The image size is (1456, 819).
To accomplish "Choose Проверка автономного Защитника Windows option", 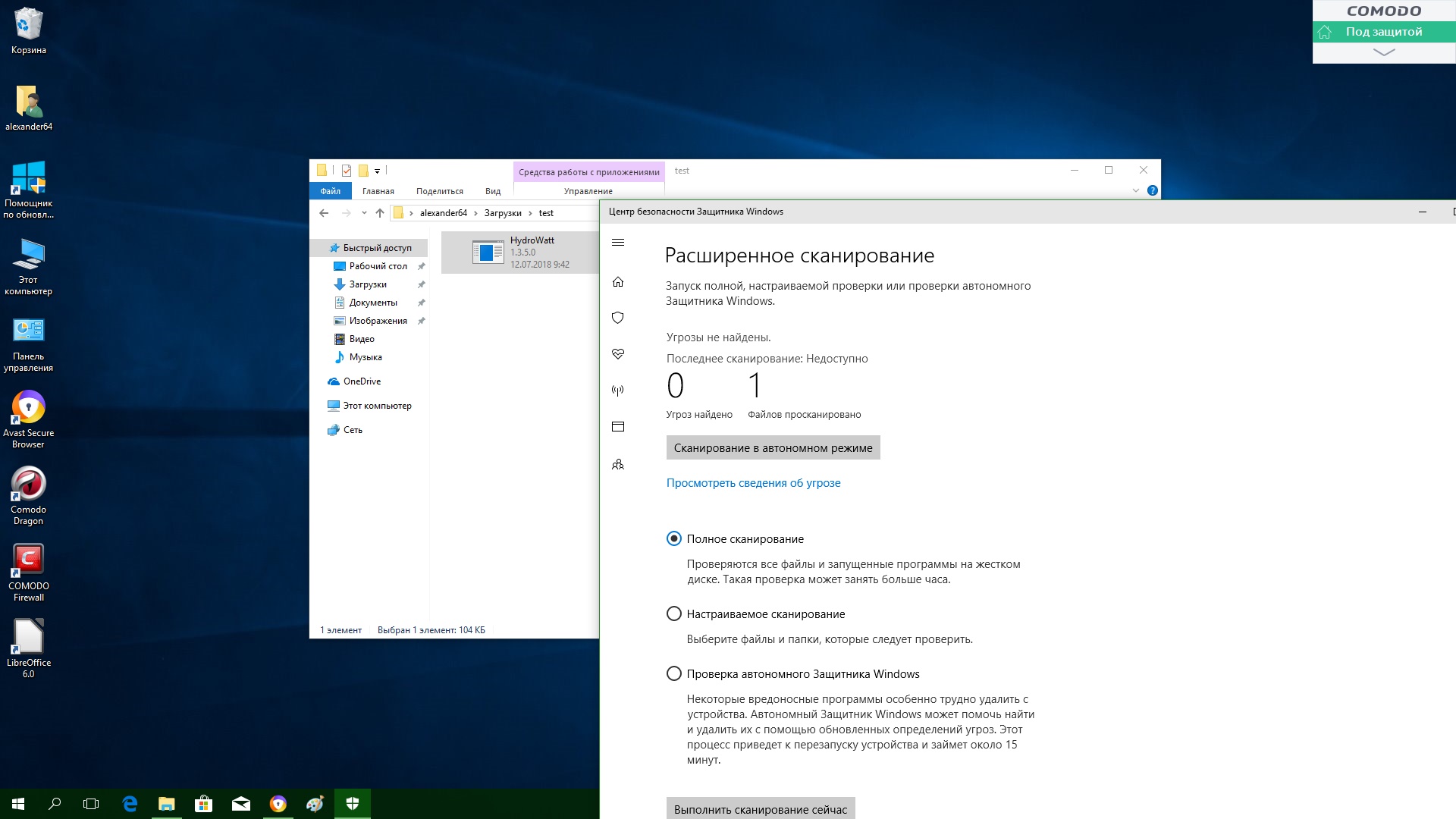I will point(673,673).
